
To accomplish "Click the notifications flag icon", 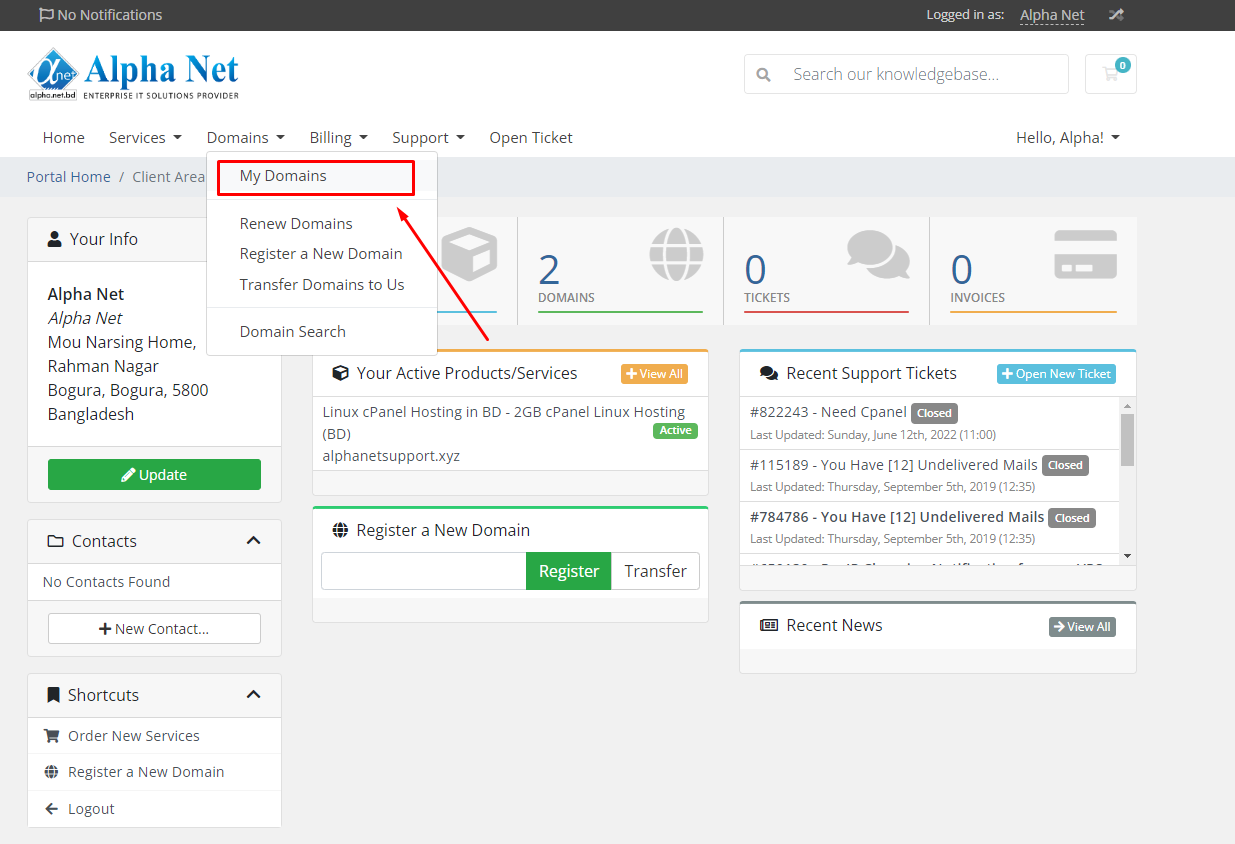I will click(46, 15).
